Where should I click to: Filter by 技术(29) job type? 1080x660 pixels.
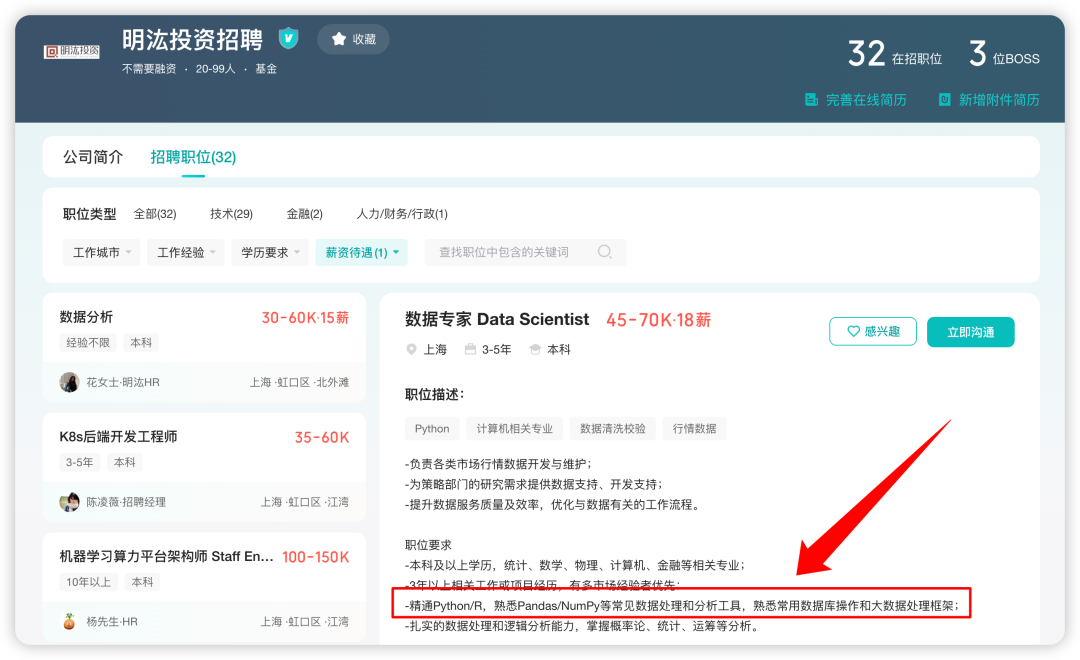tap(231, 214)
